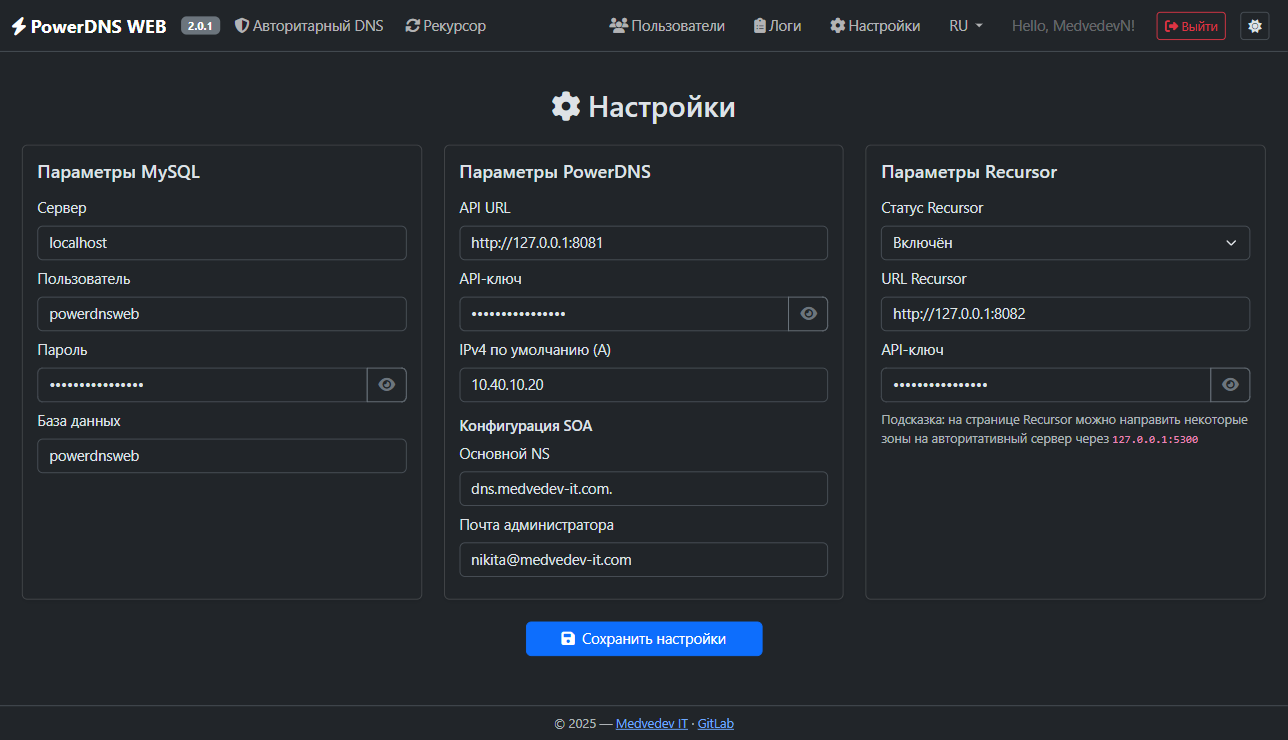The width and height of the screenshot is (1288, 740).
Task: Click the theme toggle sun icon
Action: 1254,26
